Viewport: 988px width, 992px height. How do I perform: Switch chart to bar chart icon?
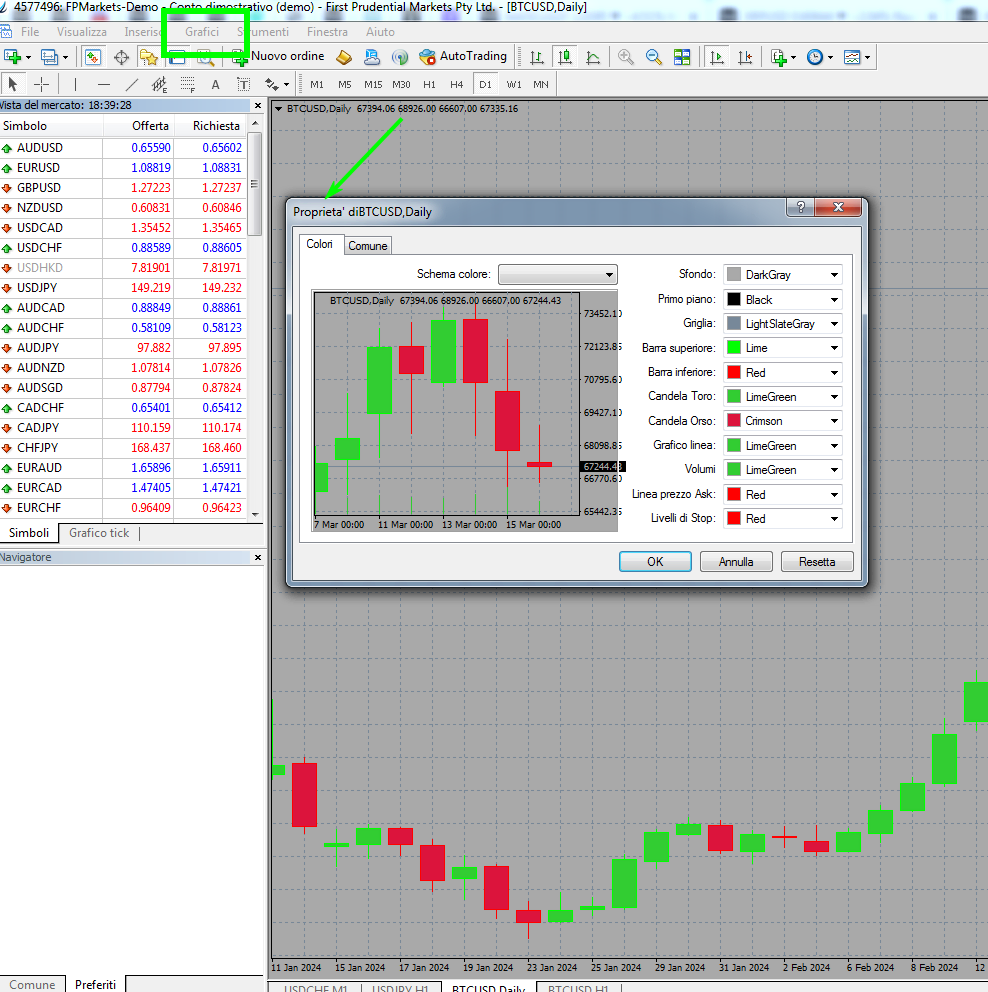[536, 58]
